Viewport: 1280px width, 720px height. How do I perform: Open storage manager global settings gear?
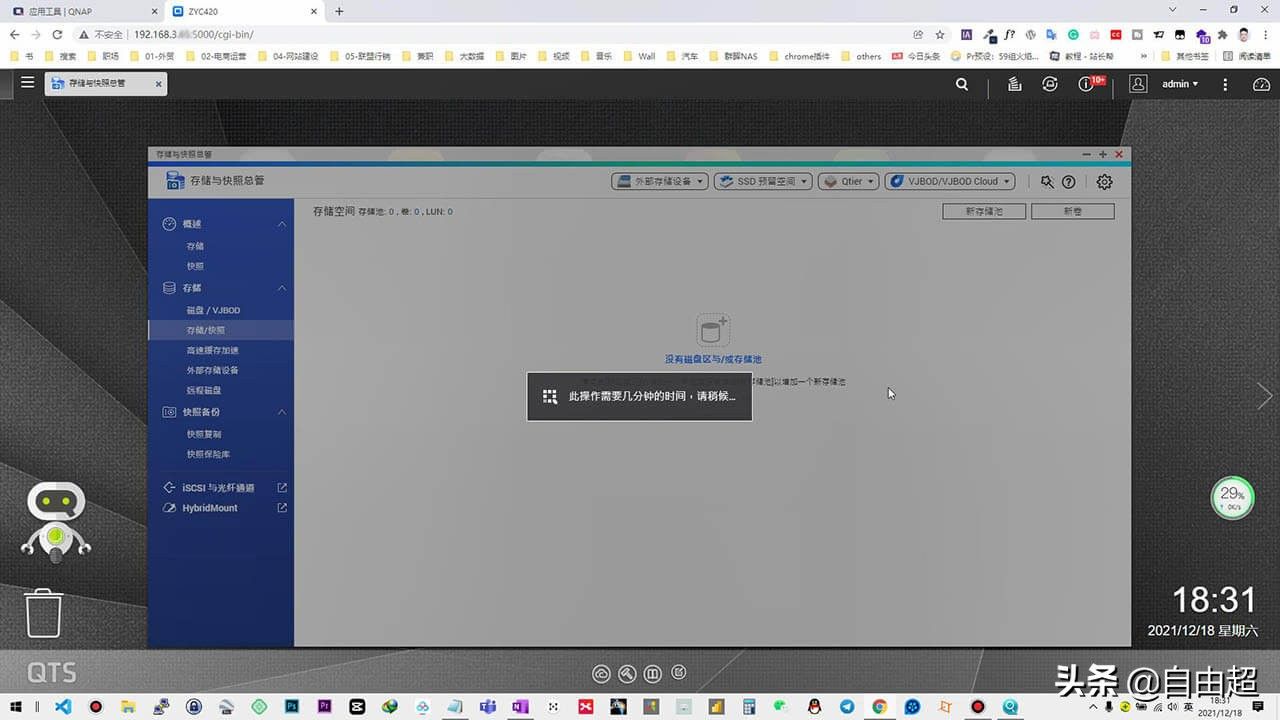pos(1104,182)
